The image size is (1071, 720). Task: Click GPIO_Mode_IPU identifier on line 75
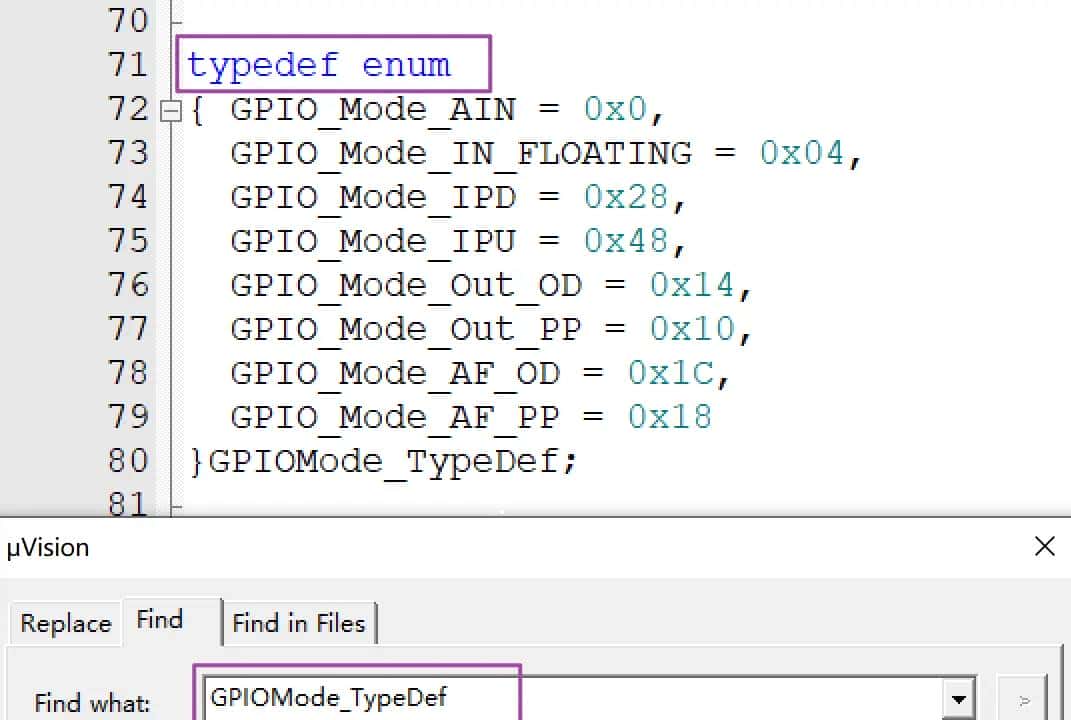click(x=372, y=242)
